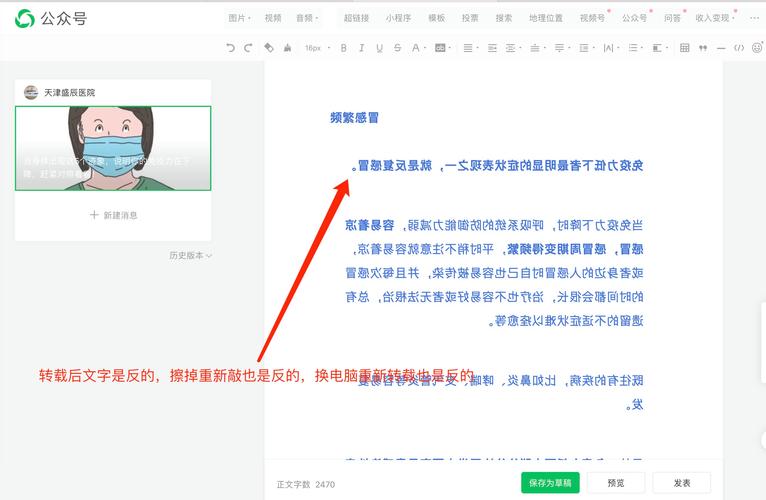Click the redo arrow icon

(247, 47)
